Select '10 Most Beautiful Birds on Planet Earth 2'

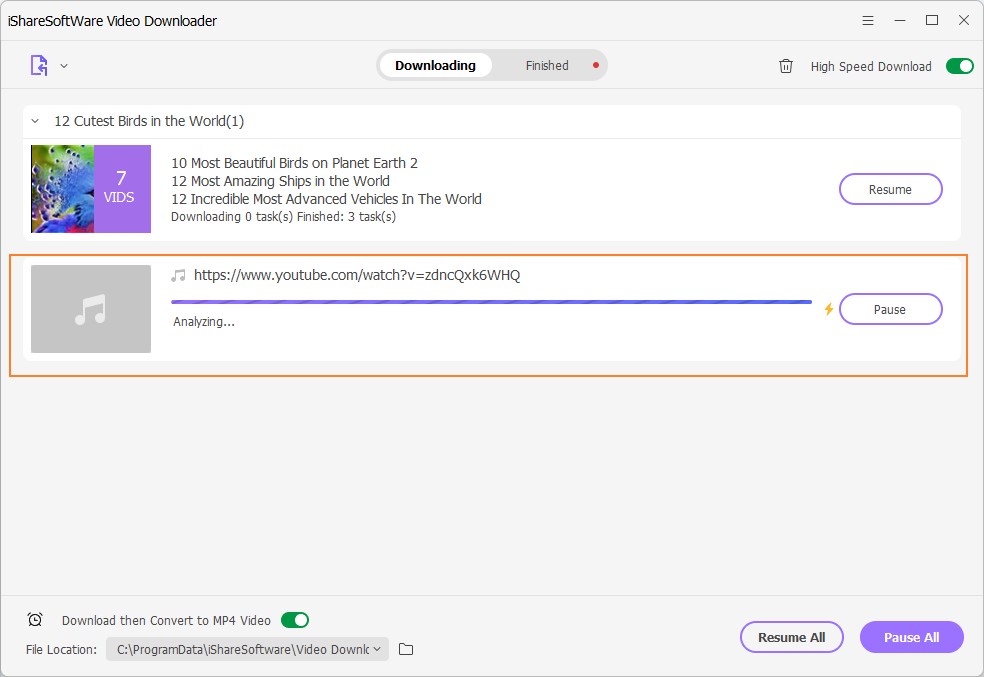point(294,163)
